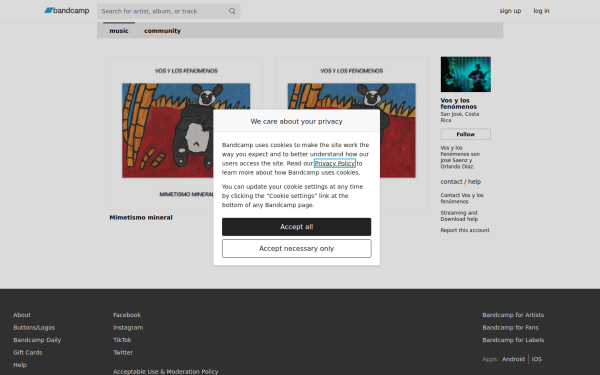Open the Privacy Policy link in the dialog
Viewport: 600px width, 375px height.
334,163
